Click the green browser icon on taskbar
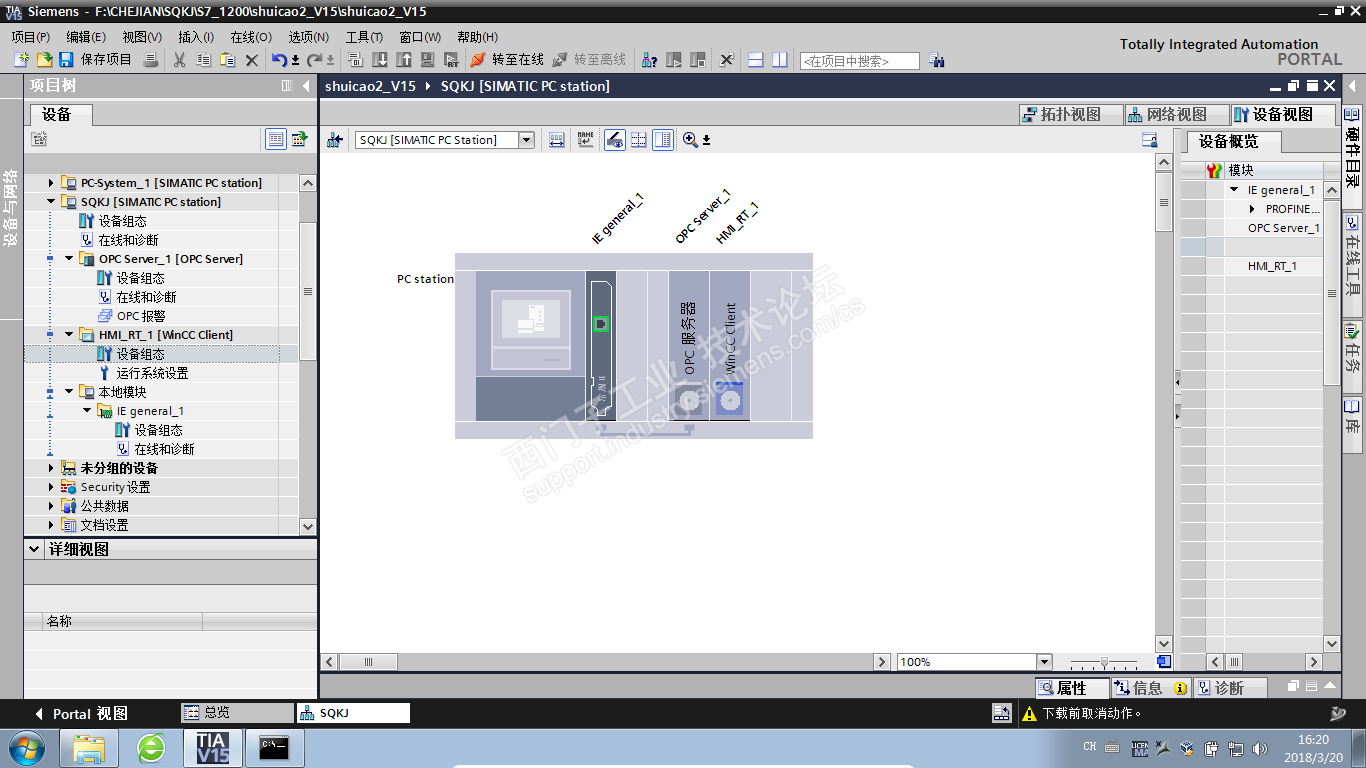Screen dimensions: 1366x768 151,748
